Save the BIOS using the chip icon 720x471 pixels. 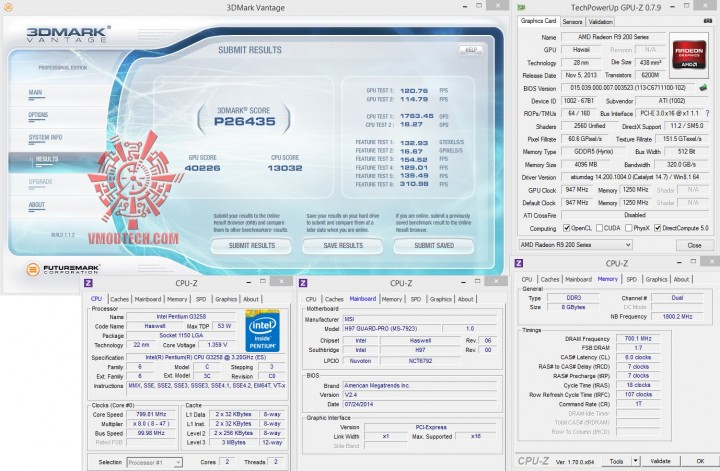coord(703,88)
